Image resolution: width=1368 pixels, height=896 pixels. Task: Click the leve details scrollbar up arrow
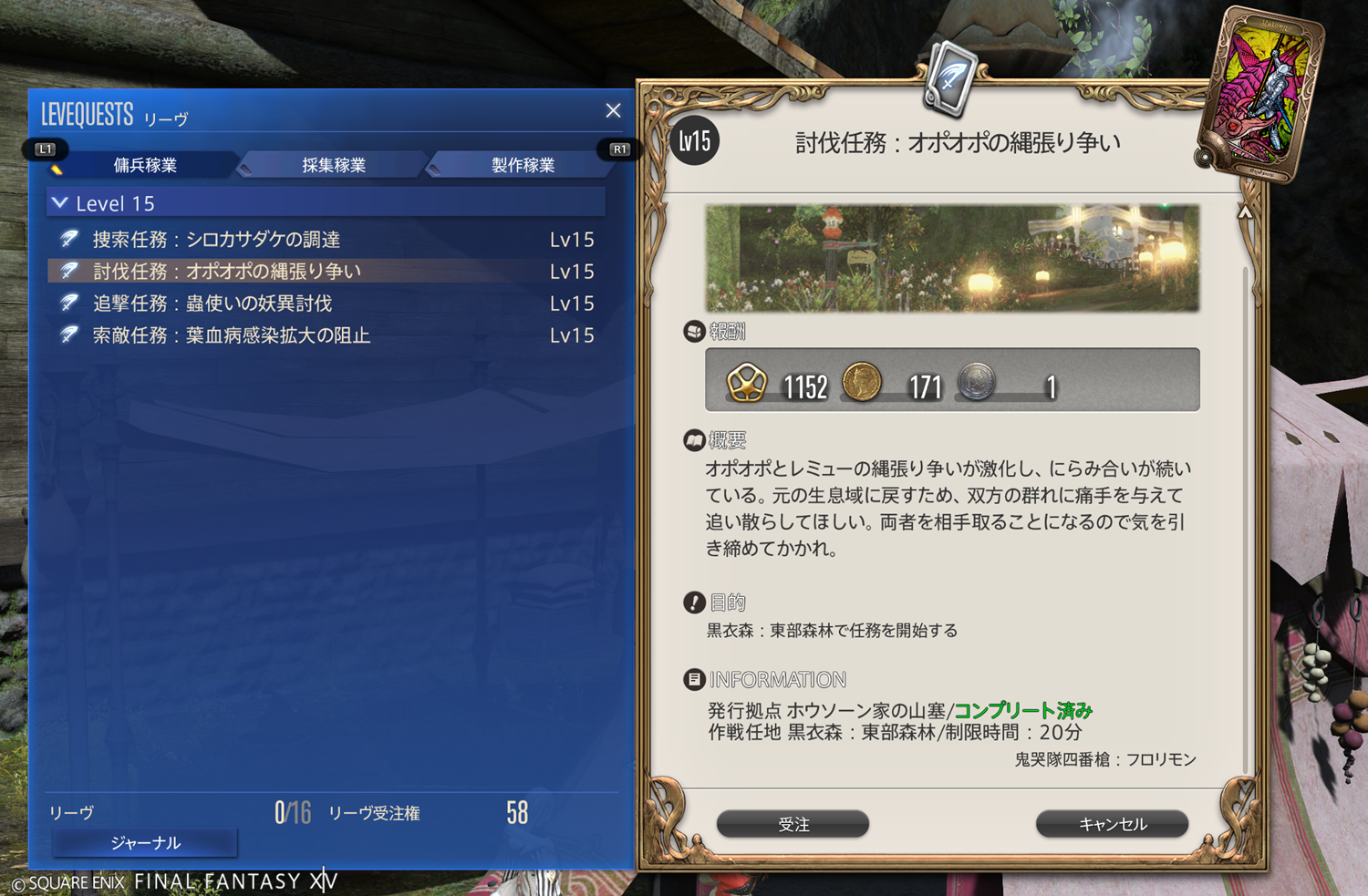pos(1245,212)
